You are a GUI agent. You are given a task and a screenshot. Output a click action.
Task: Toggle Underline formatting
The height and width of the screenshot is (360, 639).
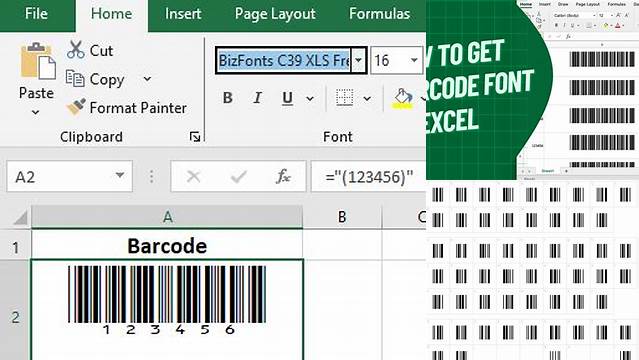point(287,98)
